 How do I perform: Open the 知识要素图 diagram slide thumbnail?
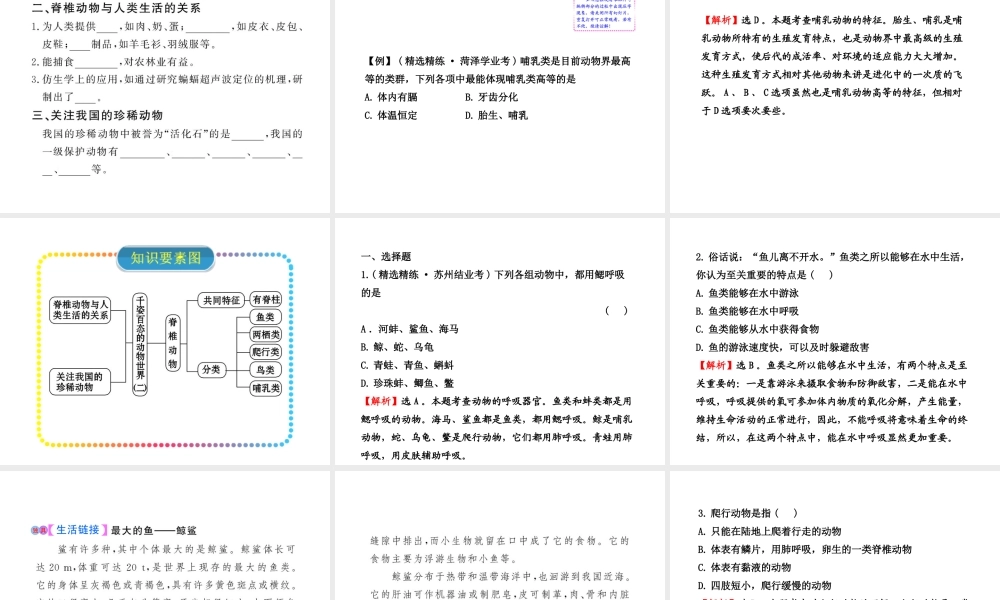165,342
